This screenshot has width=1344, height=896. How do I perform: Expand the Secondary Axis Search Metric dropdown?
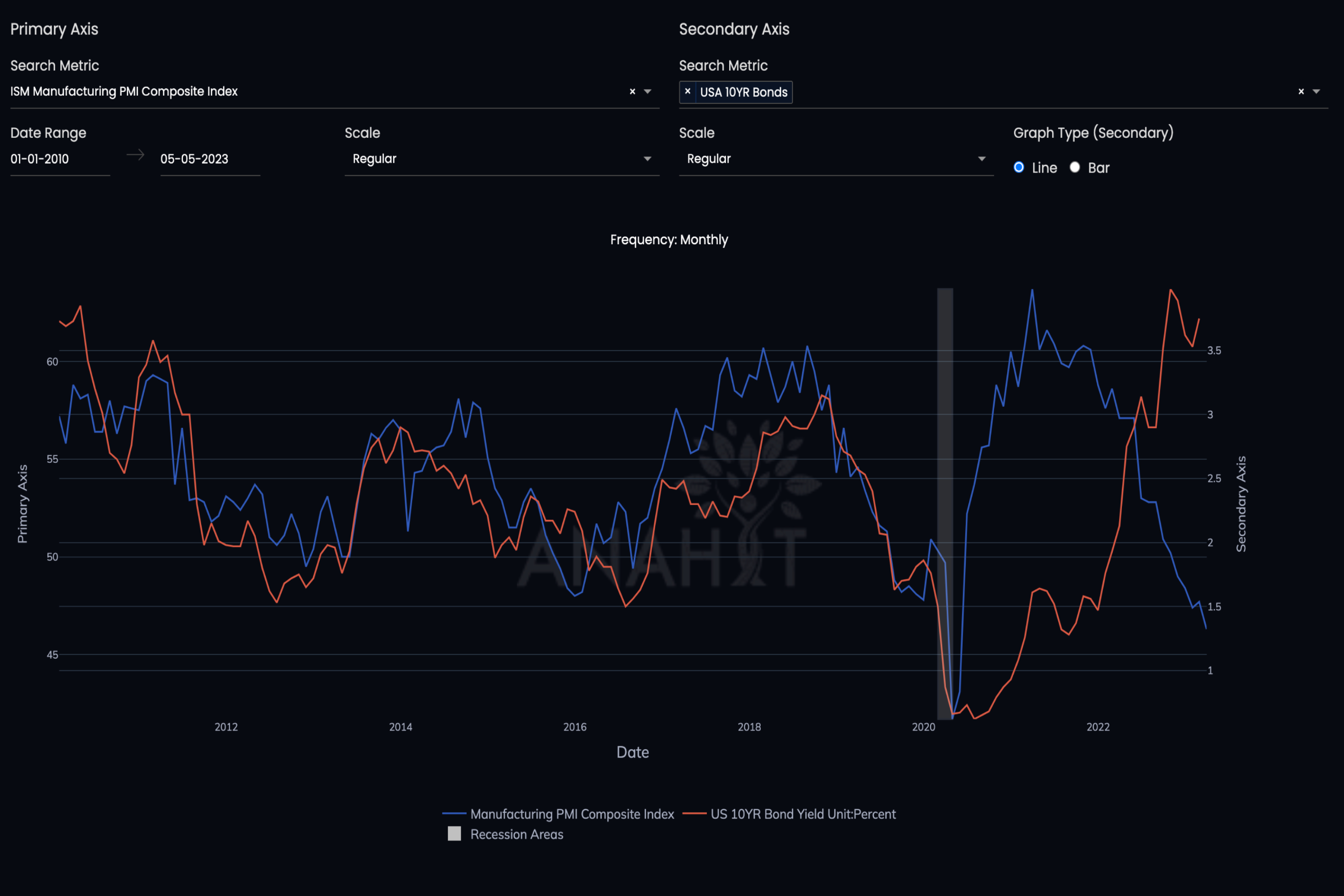[x=1316, y=91]
